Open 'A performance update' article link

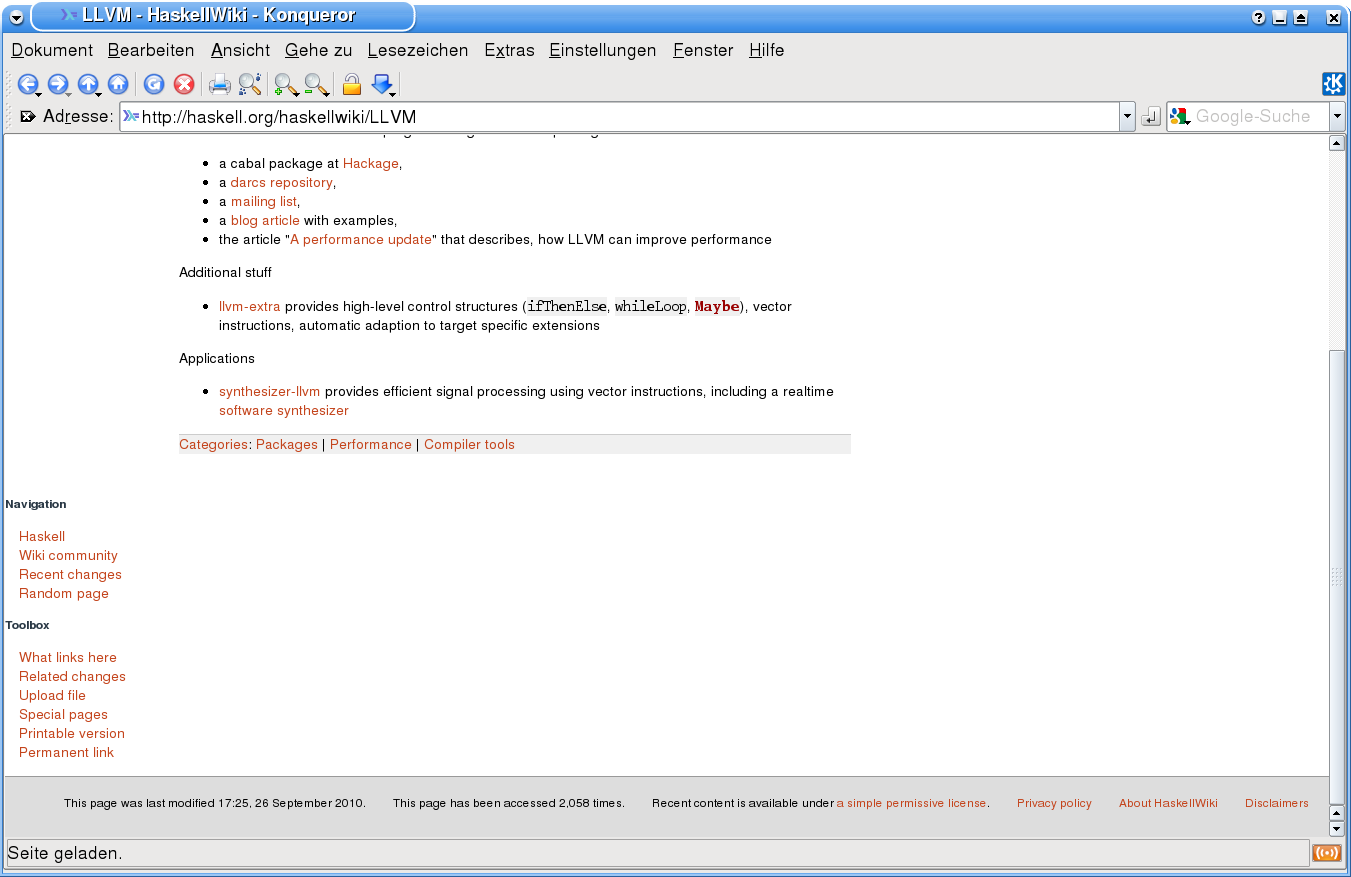pyautogui.click(x=361, y=240)
